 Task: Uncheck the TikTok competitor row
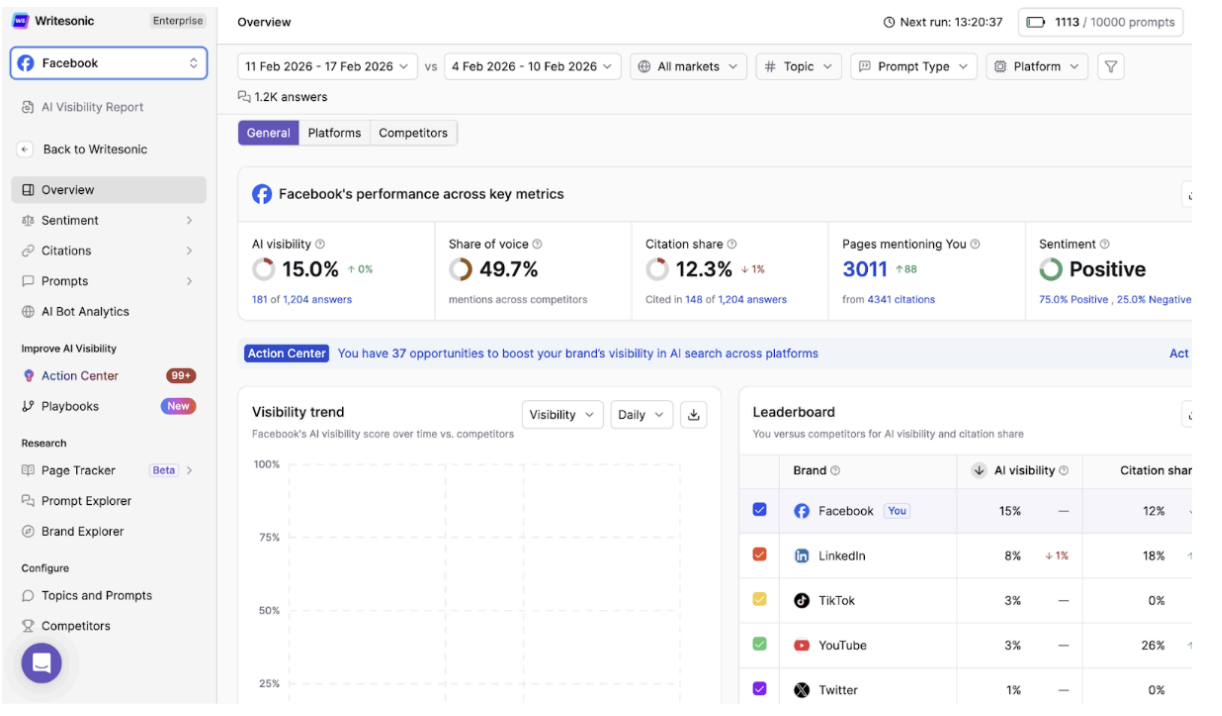[758, 600]
